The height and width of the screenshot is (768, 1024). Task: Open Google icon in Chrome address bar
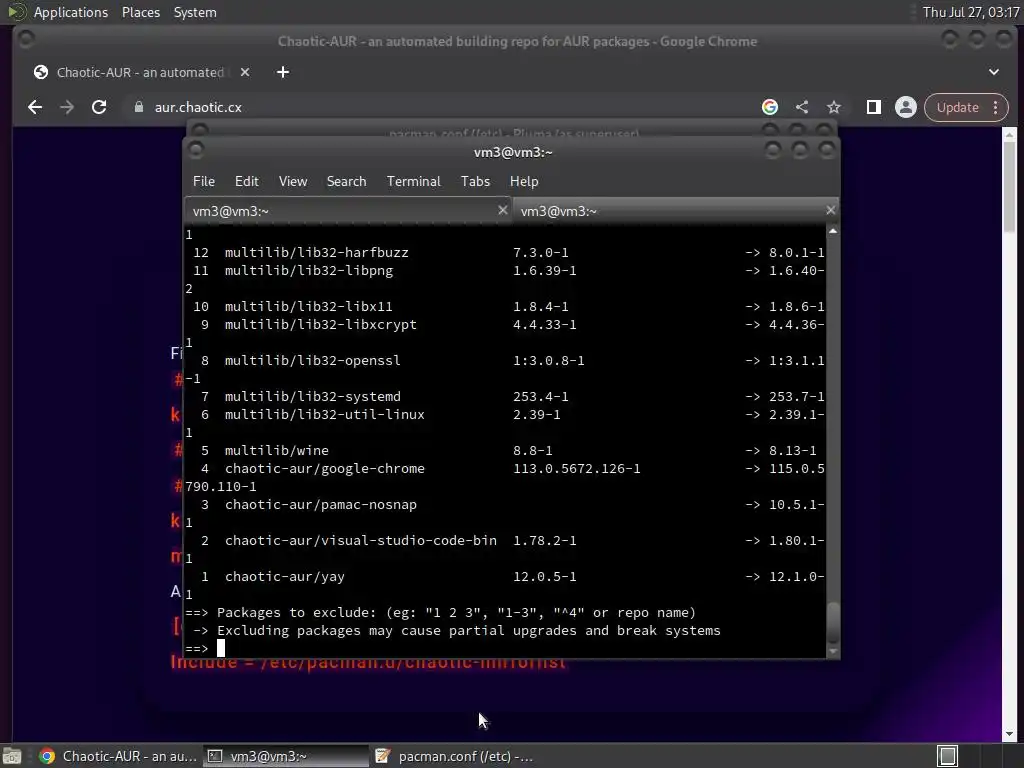pos(770,107)
